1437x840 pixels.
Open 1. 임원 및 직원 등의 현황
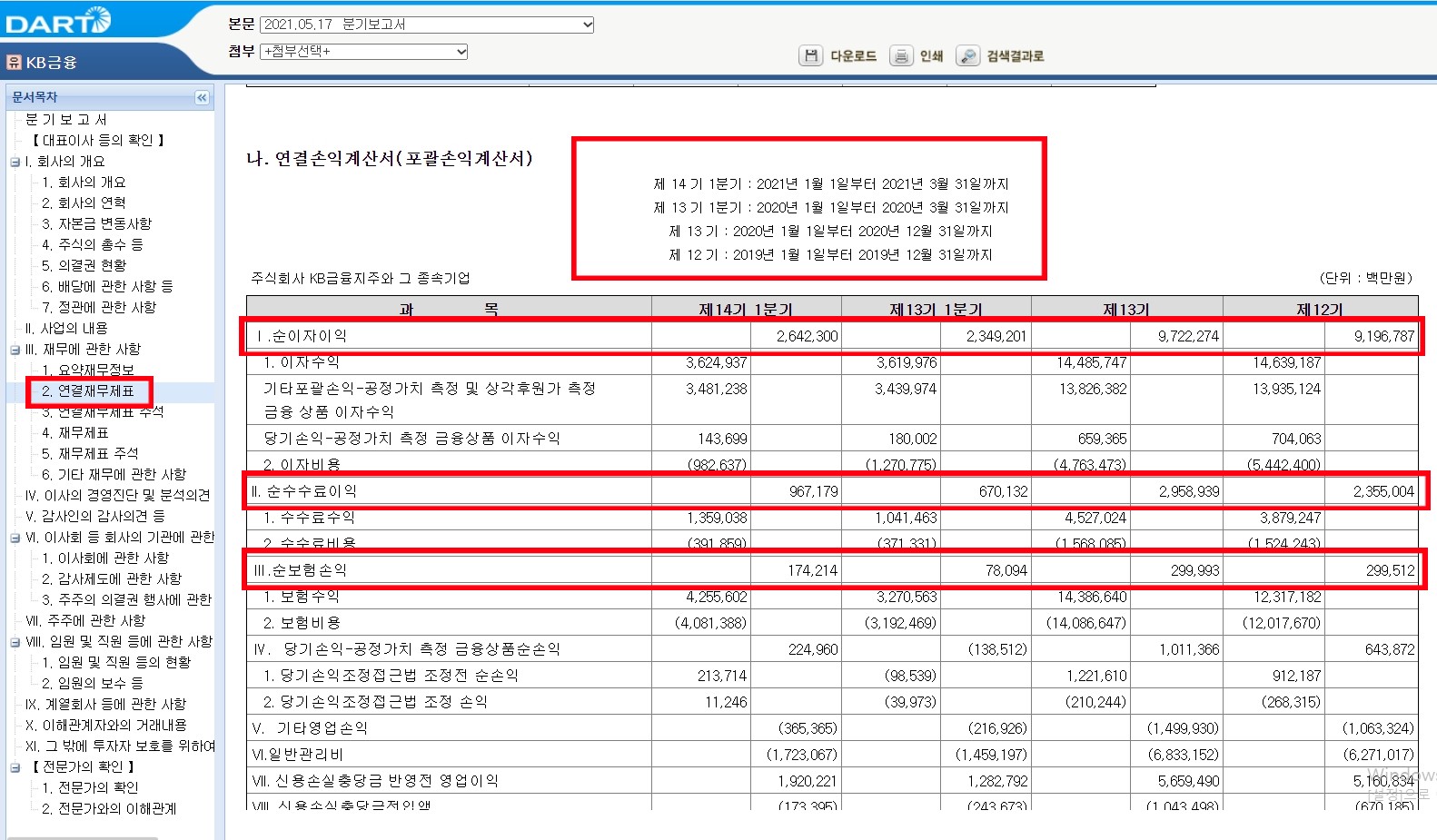(x=116, y=662)
